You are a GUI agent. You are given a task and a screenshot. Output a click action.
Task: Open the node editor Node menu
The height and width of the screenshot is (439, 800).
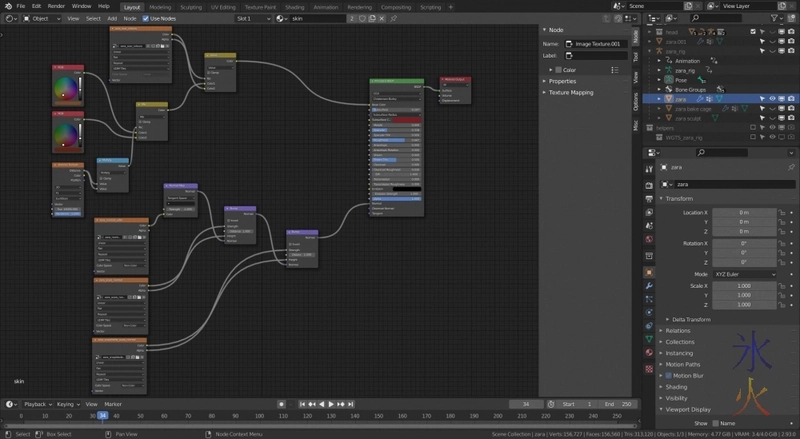(x=130, y=18)
